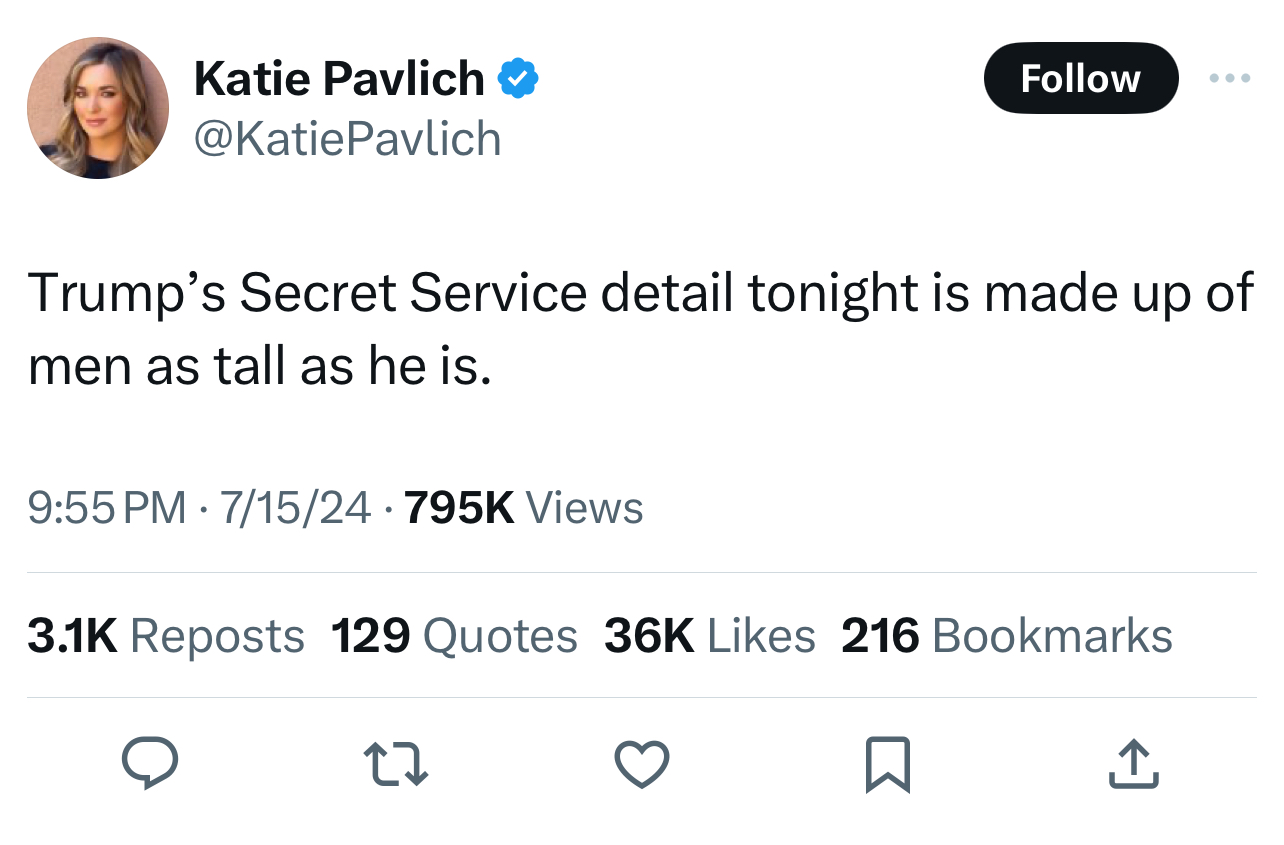
Task: Click the blue verified badge
Action: click(519, 79)
